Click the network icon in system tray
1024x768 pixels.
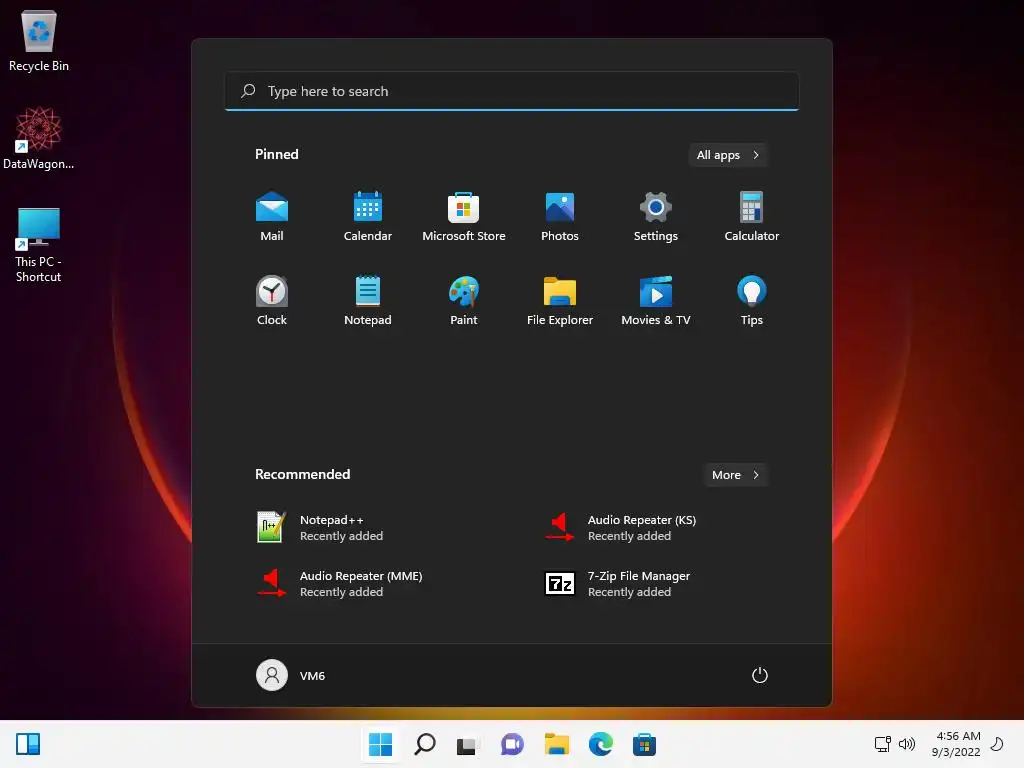tap(883, 744)
